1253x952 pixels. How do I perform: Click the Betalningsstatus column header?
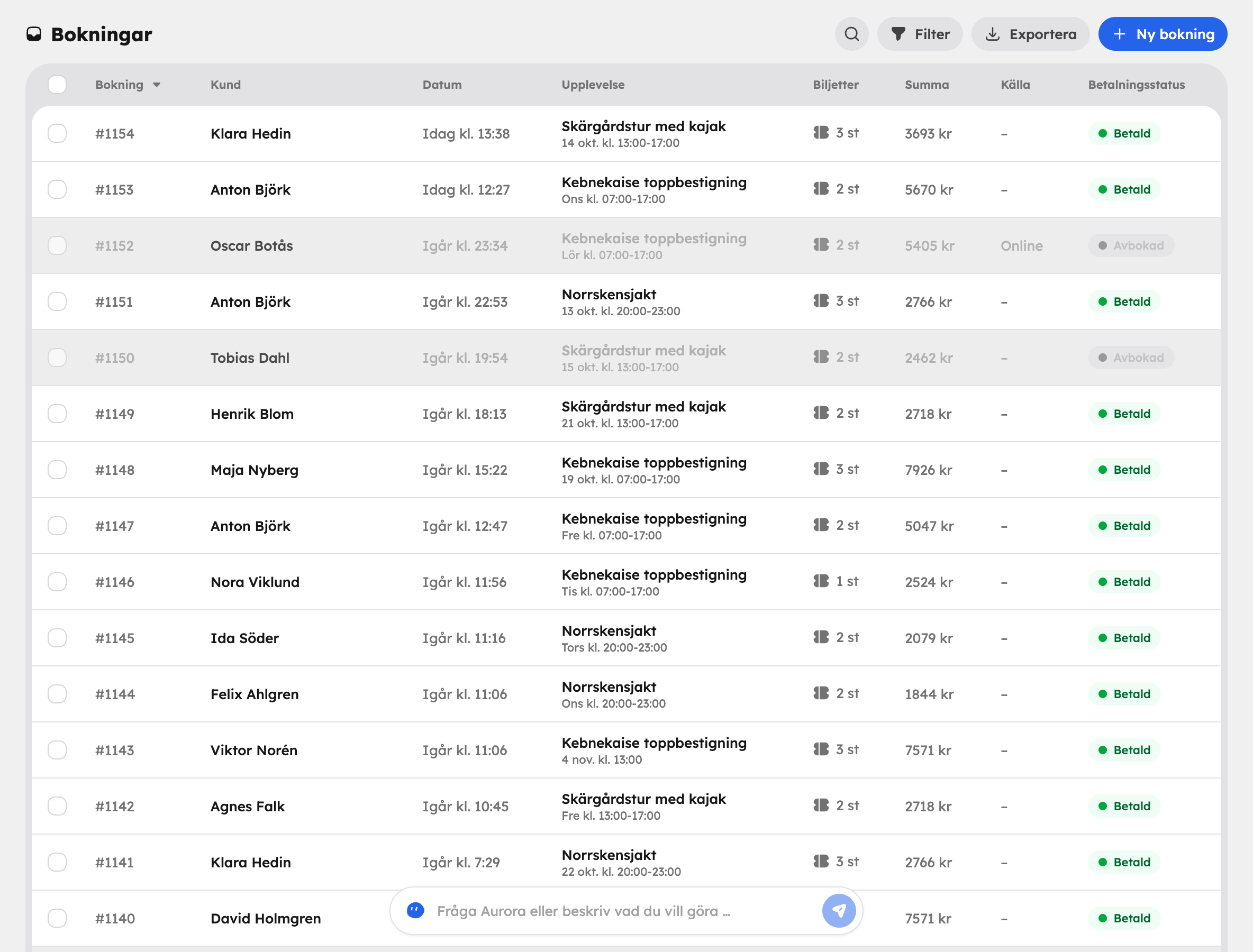coord(1136,85)
